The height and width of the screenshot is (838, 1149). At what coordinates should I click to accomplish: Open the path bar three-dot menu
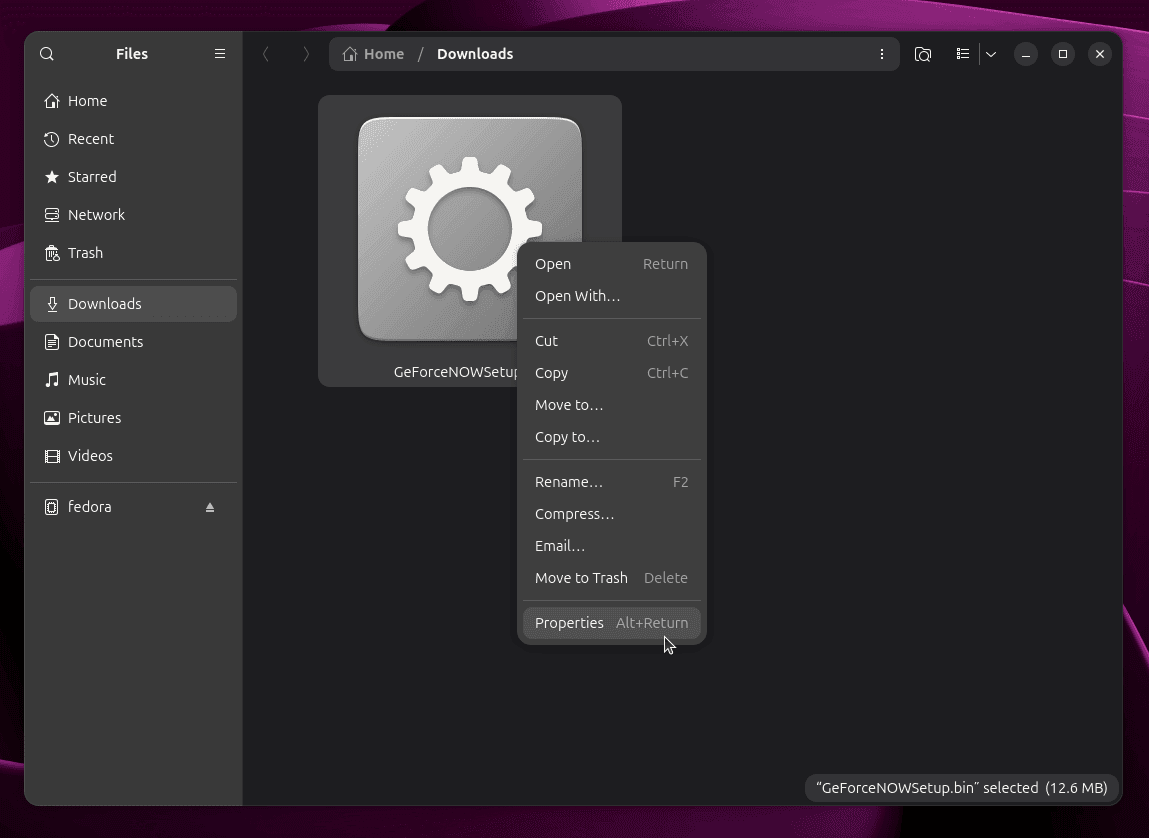pyautogui.click(x=882, y=54)
